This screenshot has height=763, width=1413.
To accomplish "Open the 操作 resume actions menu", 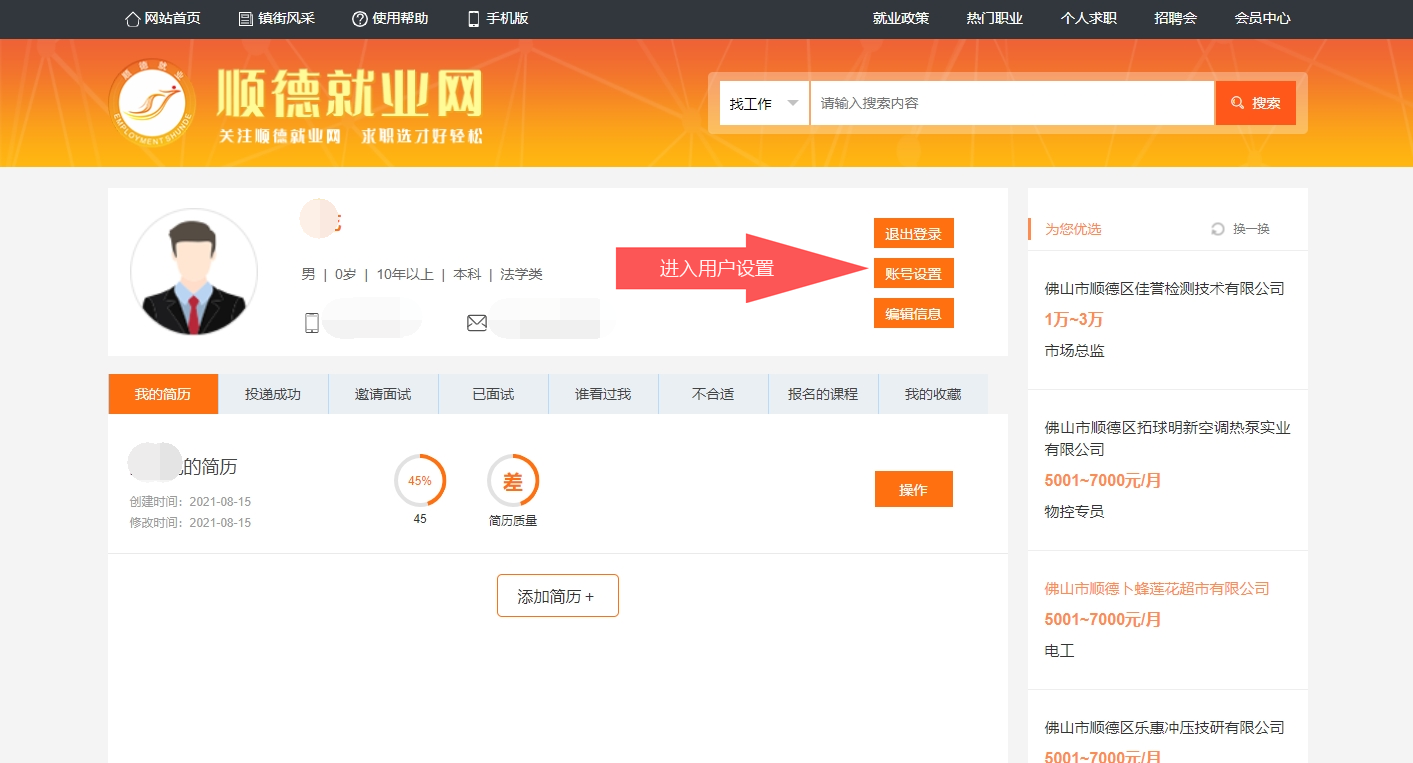I will (x=913, y=489).
